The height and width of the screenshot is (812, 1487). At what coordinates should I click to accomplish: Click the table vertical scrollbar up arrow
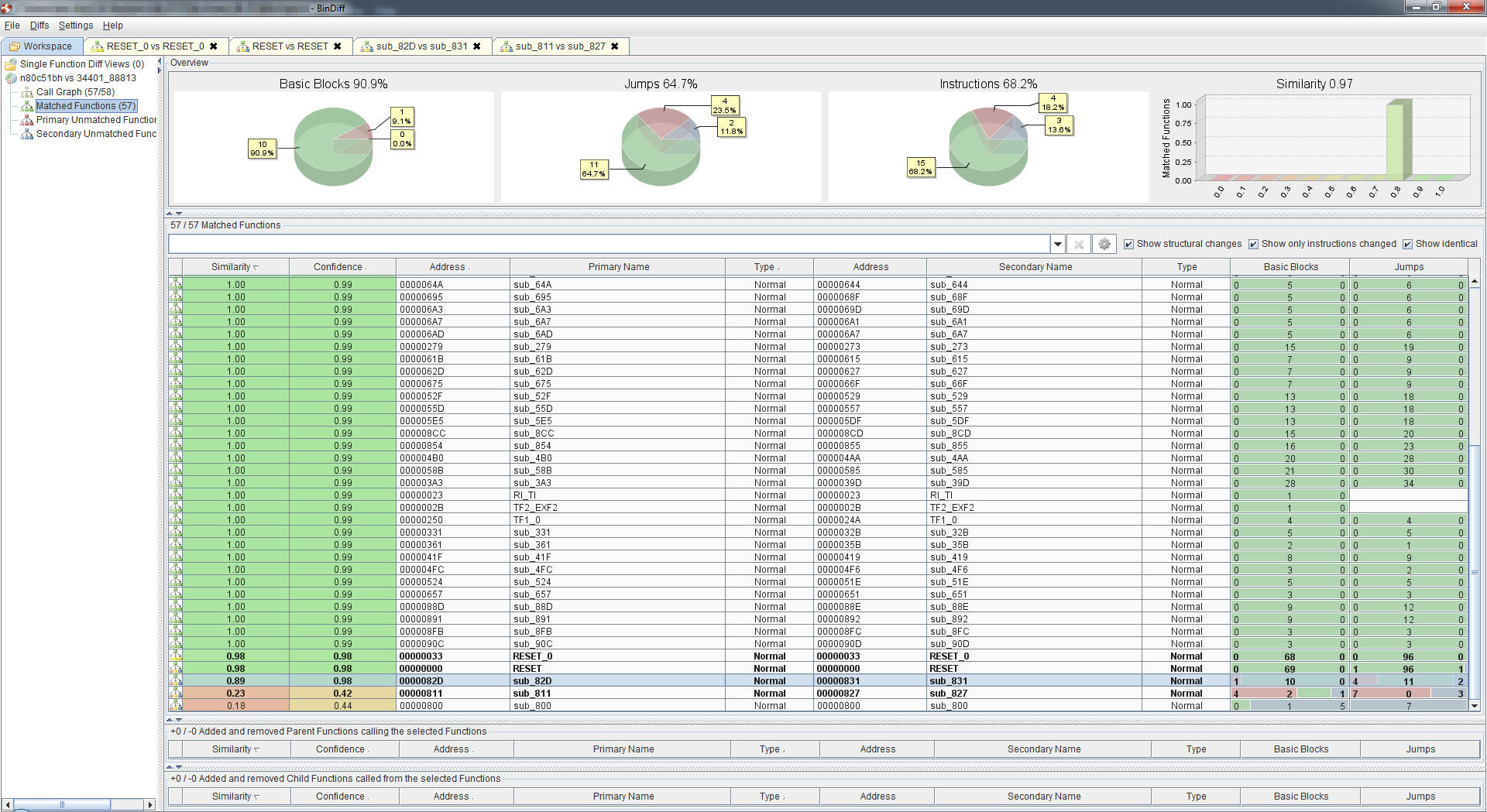pos(1475,281)
